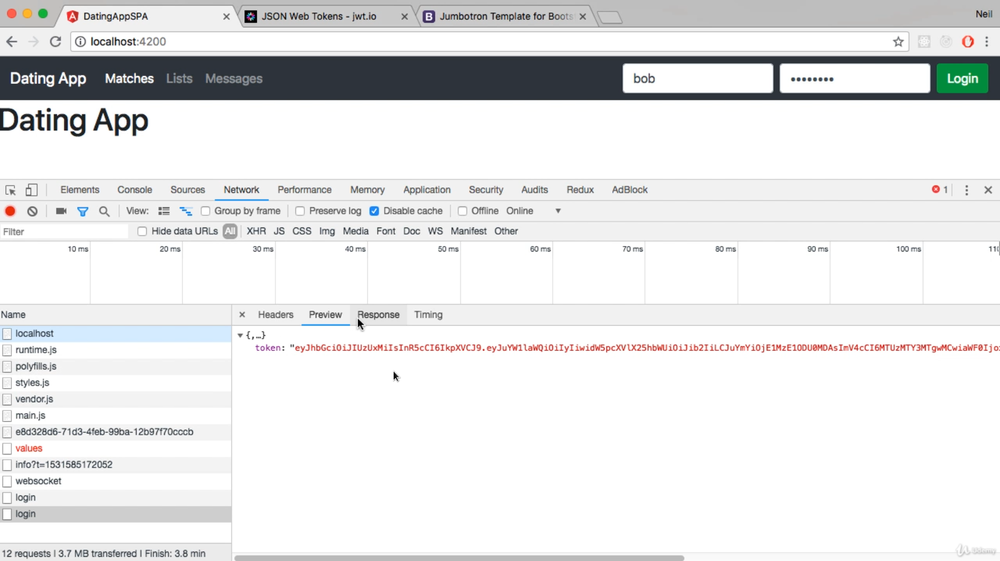Close the JSON Web Tokens tab
This screenshot has width=1000, height=561.
click(404, 17)
